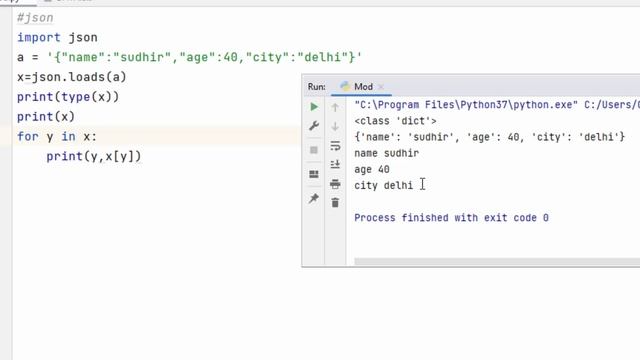Pin the Run tab with pushpin icon
640x360 pixels.
coord(314,199)
